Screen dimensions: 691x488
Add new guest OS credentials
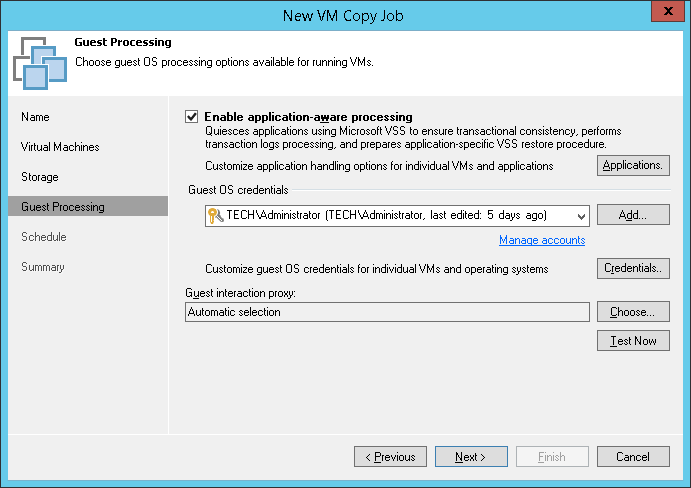coord(633,215)
